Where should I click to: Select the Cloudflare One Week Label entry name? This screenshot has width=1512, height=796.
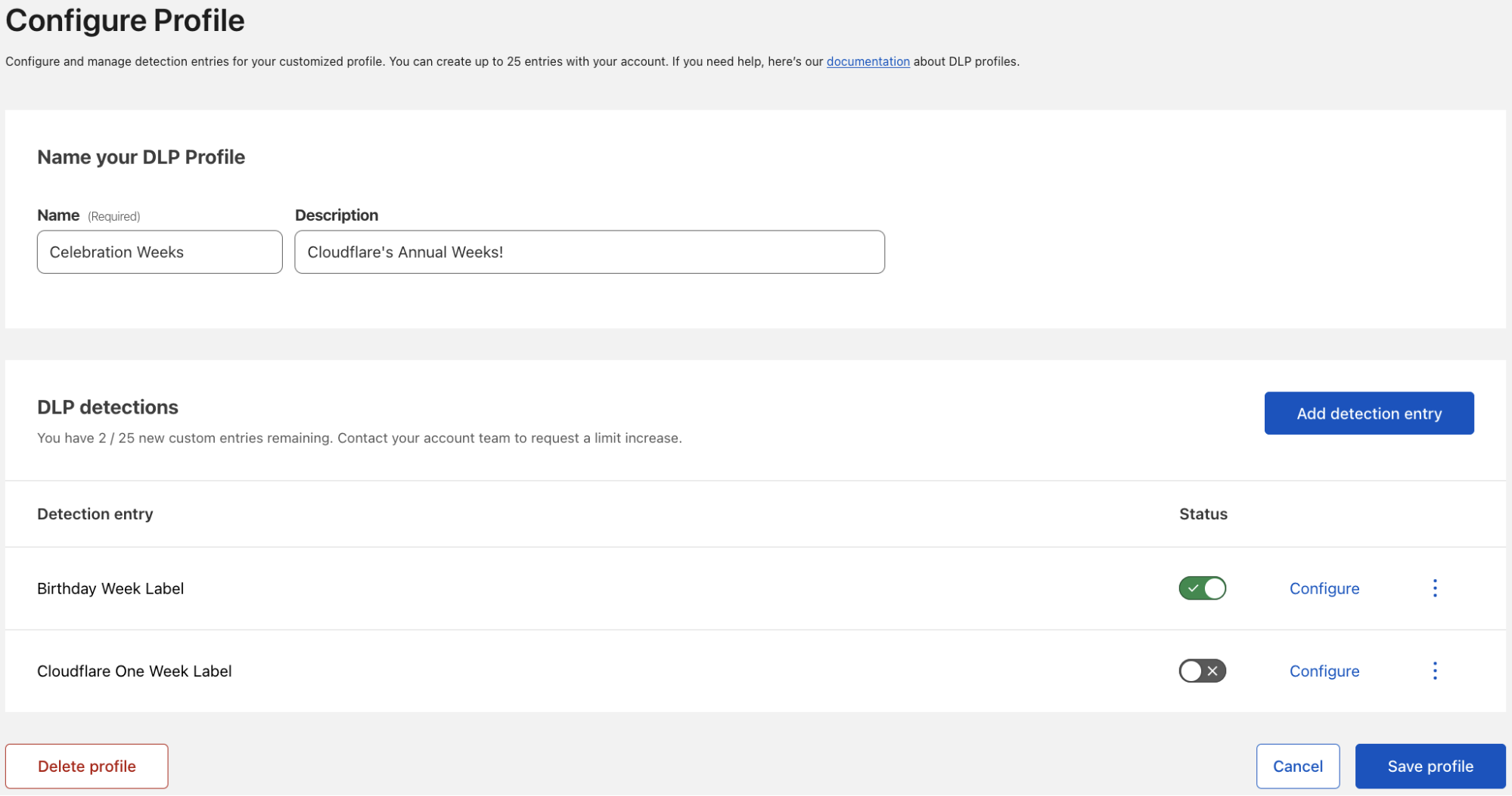(x=135, y=671)
